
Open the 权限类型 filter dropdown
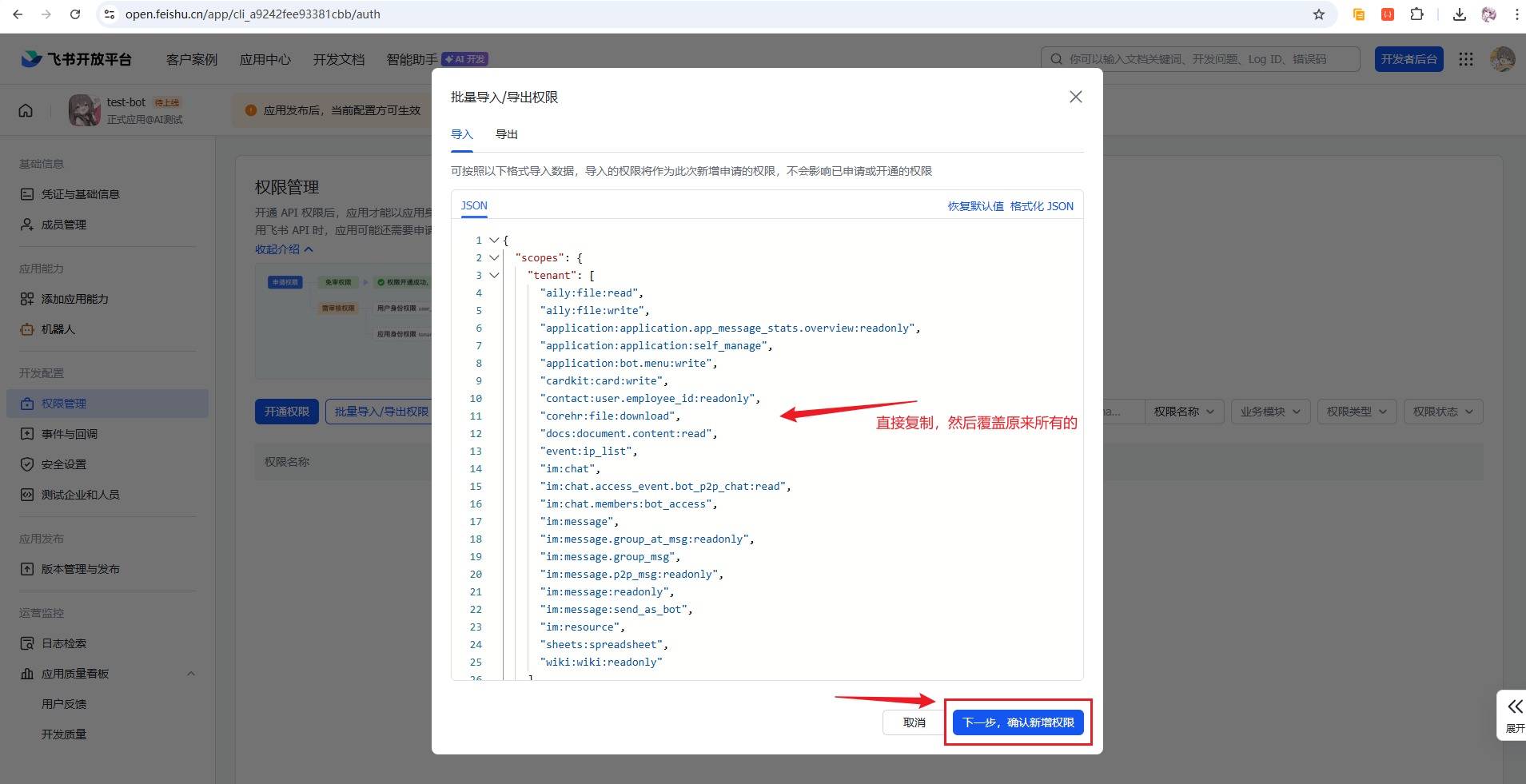(x=1357, y=412)
